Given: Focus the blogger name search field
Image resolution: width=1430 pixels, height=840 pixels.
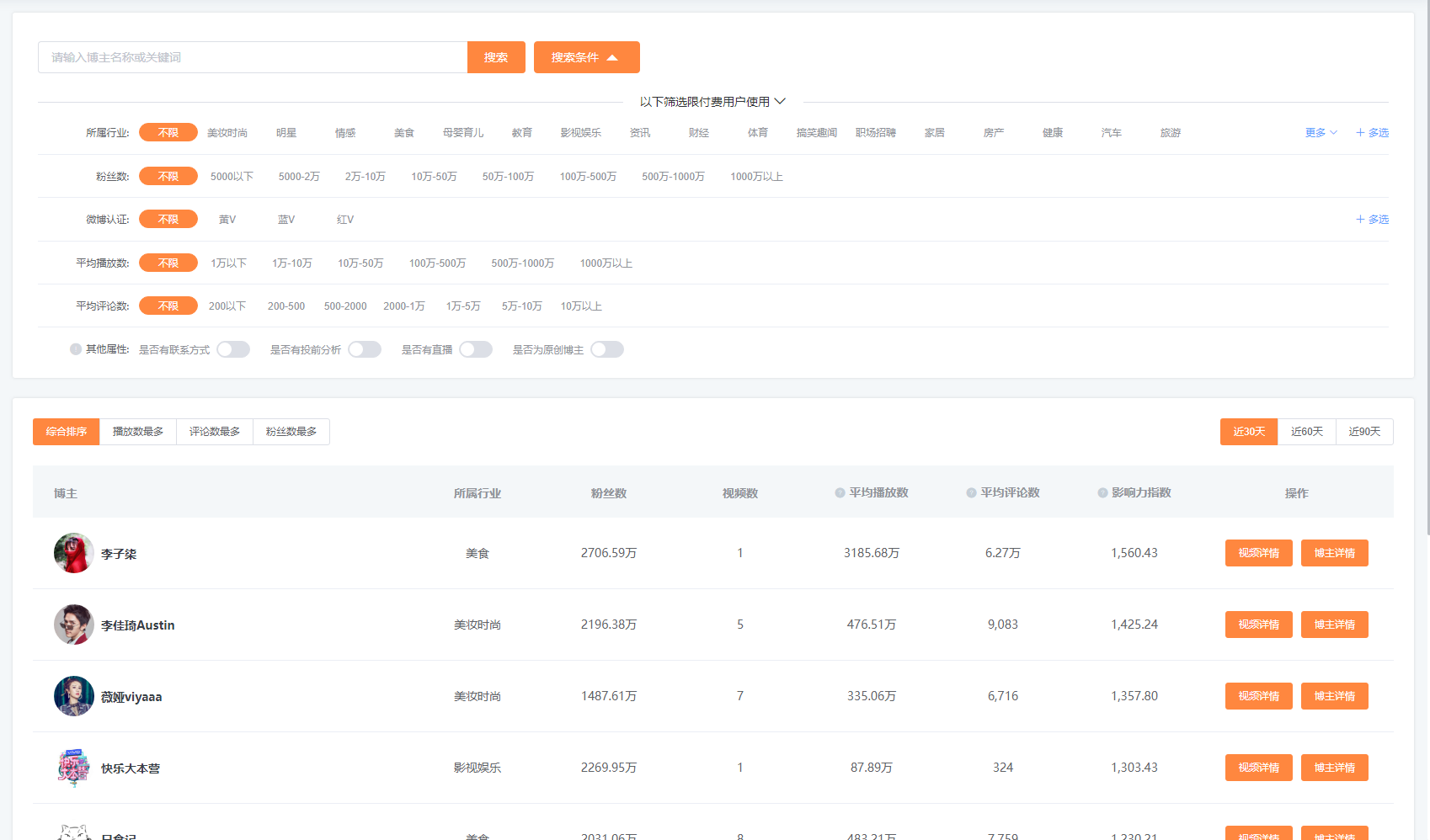Looking at the screenshot, I should pyautogui.click(x=253, y=57).
